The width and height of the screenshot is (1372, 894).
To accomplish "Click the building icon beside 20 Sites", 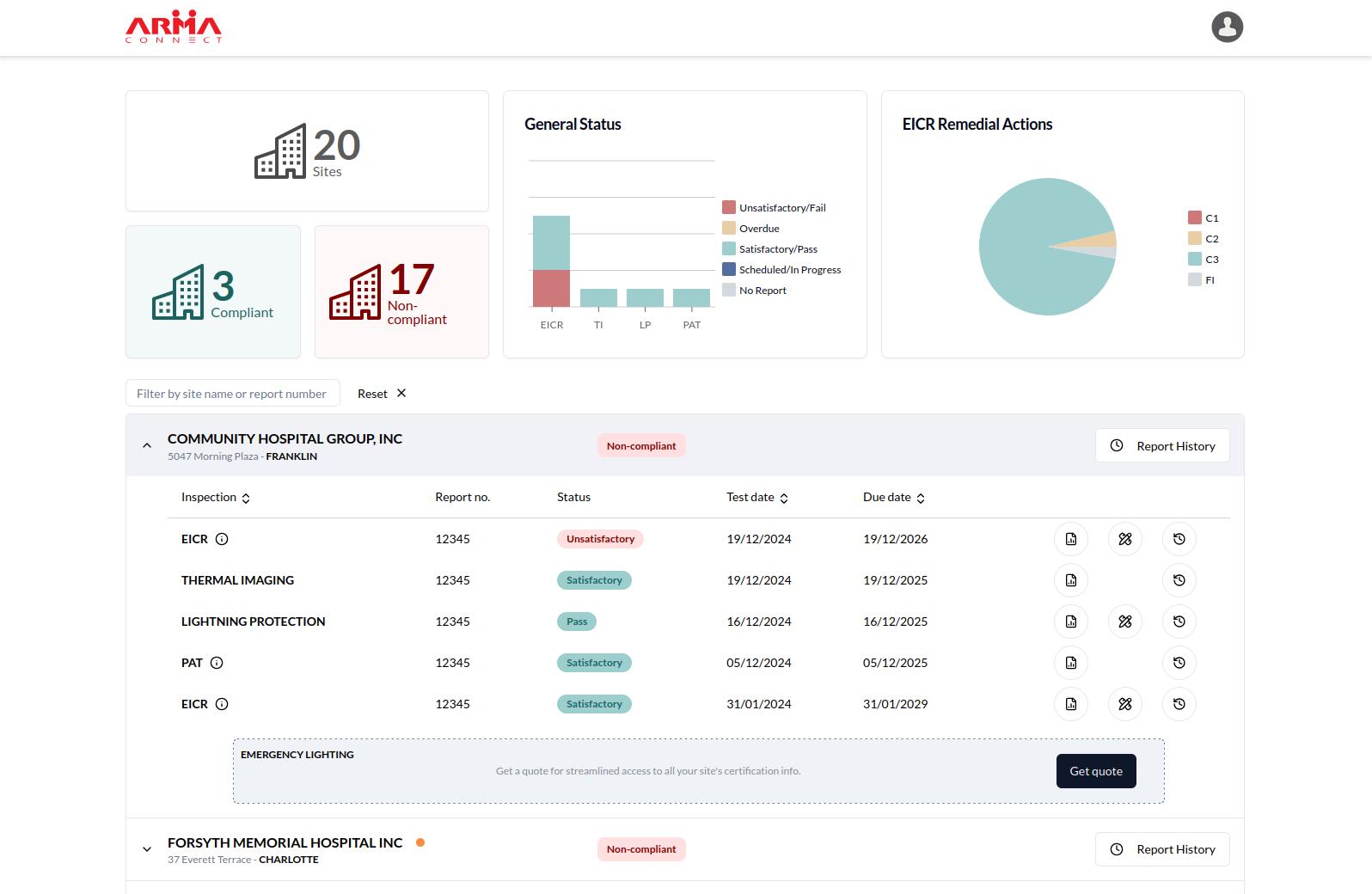I will [280, 151].
